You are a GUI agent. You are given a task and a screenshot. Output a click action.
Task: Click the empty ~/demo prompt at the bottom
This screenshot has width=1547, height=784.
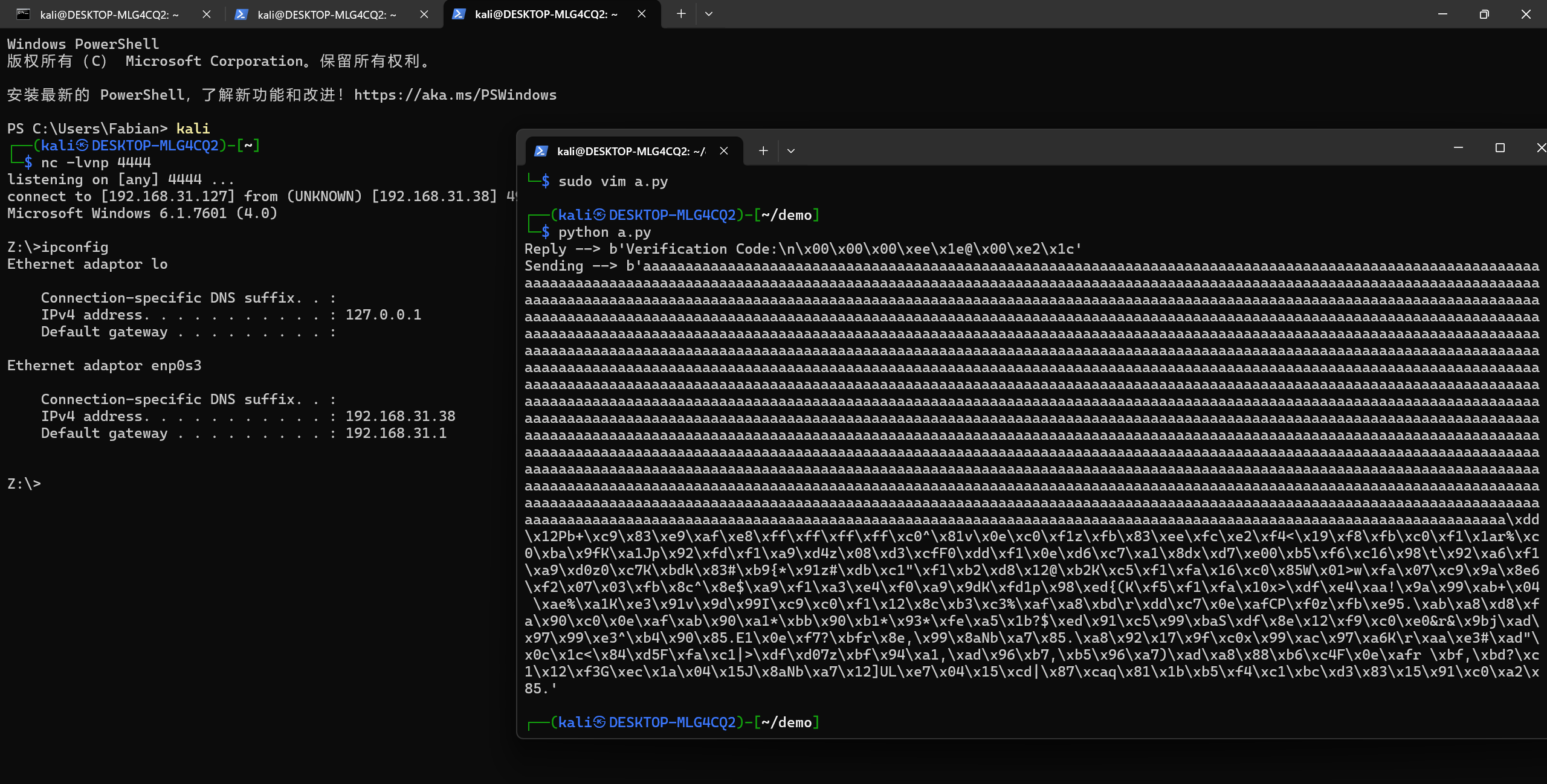coord(685,723)
